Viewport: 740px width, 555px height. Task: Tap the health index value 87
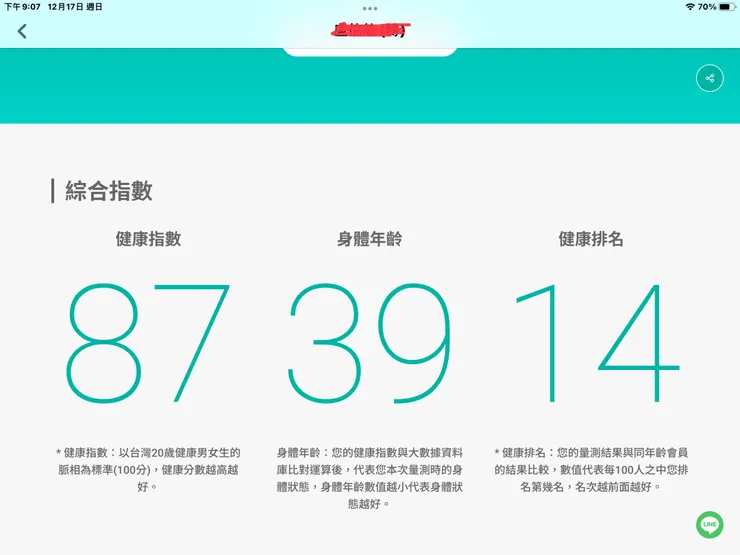pos(148,343)
